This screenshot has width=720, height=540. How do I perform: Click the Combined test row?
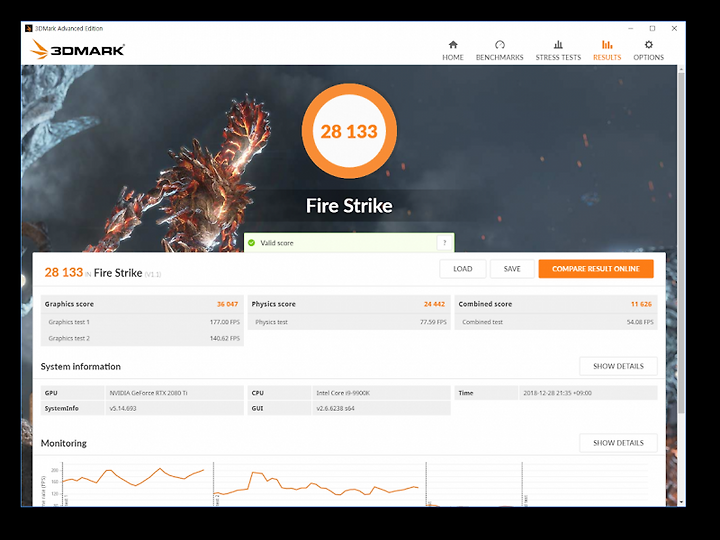click(x=556, y=322)
